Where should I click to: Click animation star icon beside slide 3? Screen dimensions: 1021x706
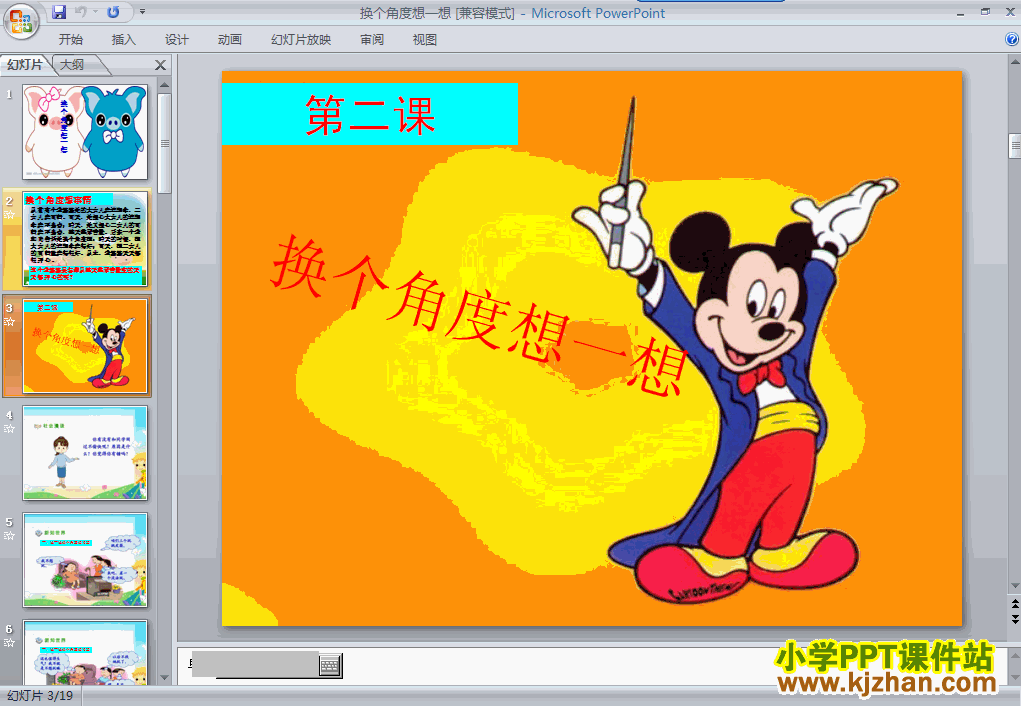(x=10, y=322)
